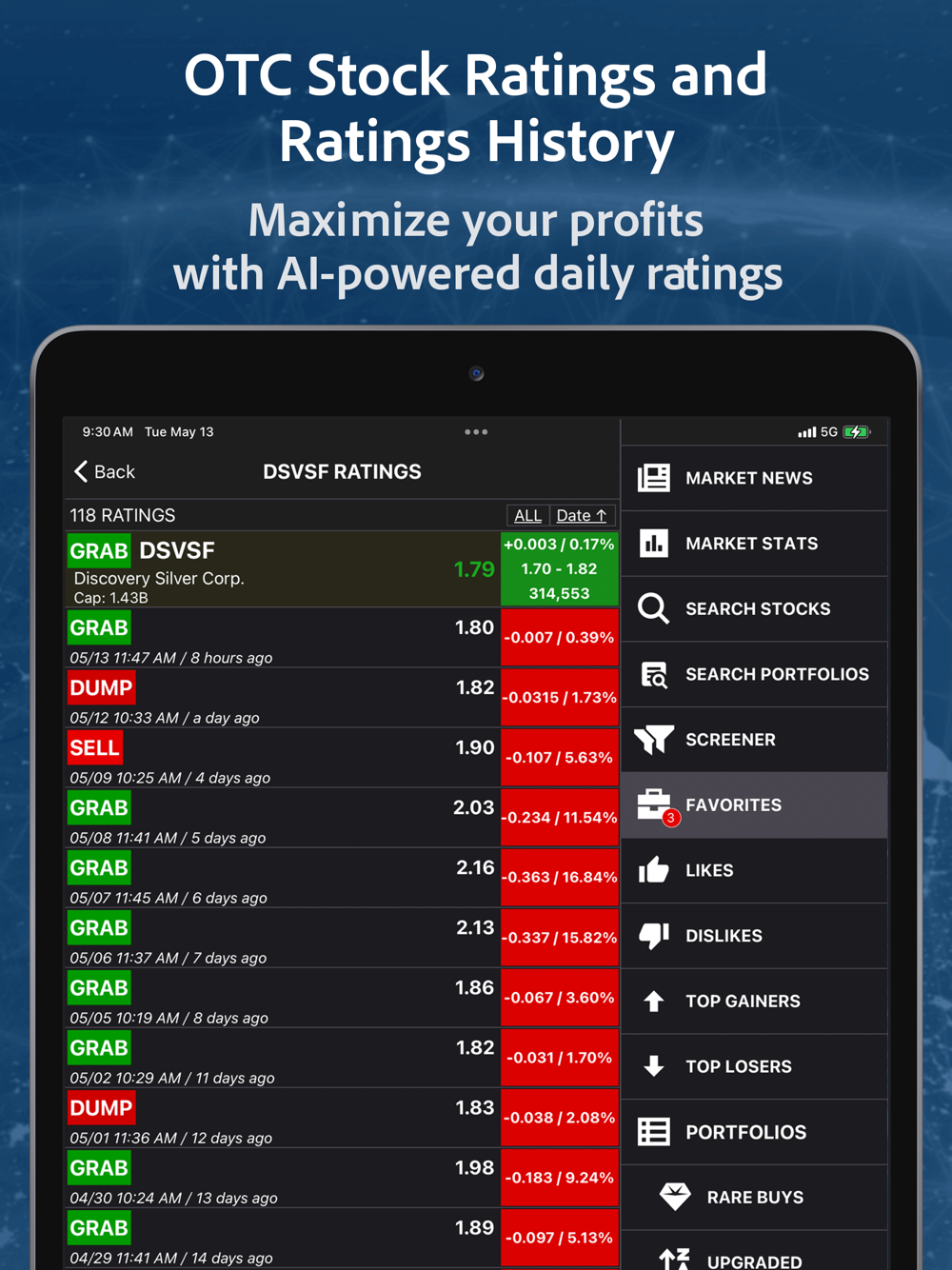Open the DSVSF Discovery Silver Corp. header row
The image size is (952, 1270).
coord(341,569)
